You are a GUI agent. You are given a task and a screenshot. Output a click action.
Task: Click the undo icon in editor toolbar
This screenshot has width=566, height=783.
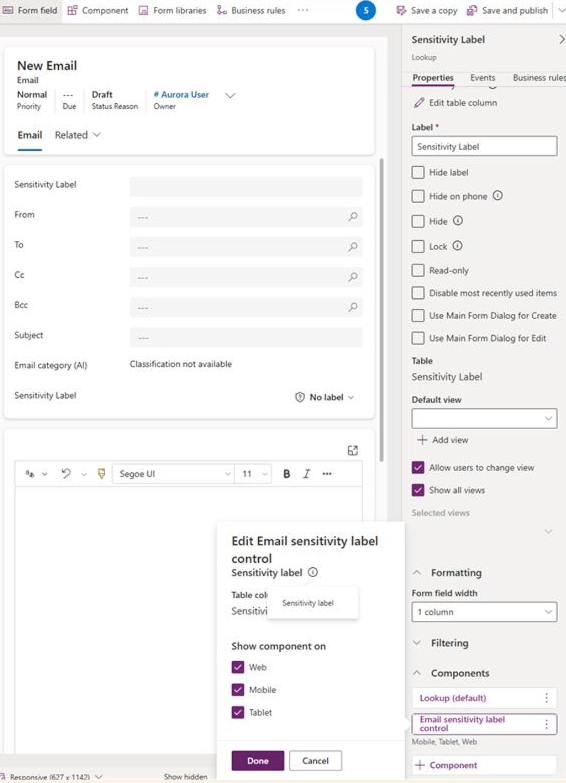point(65,474)
